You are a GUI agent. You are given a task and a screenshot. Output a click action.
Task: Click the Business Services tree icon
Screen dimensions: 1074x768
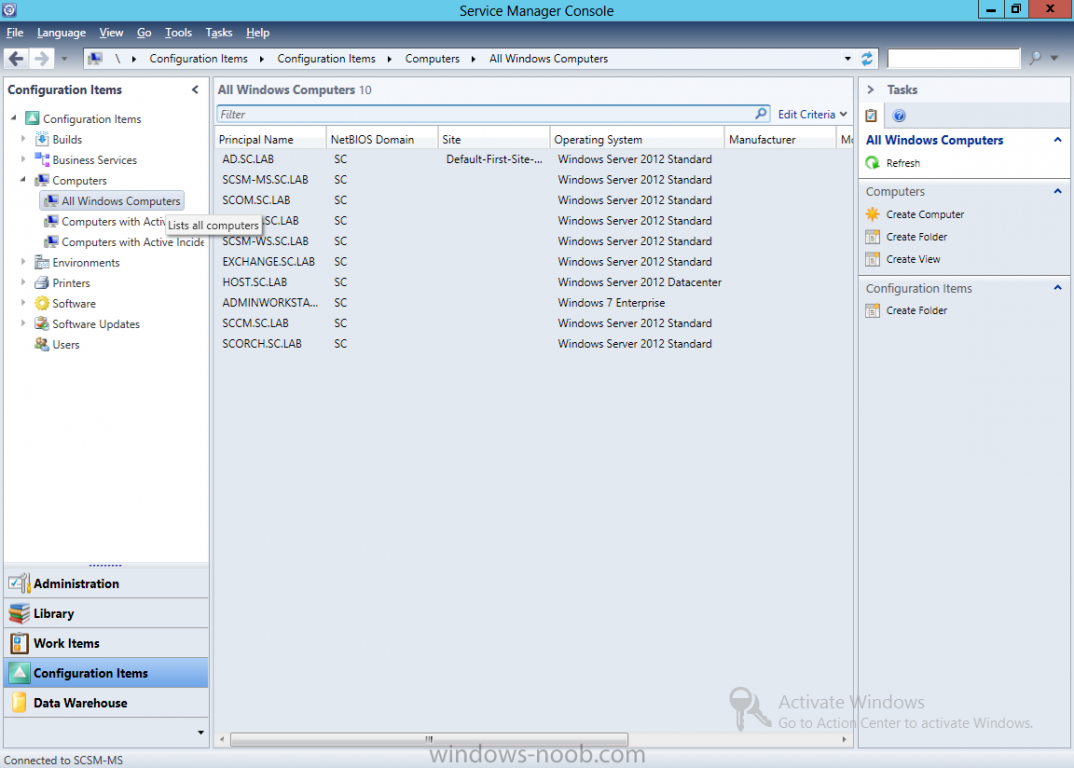click(x=42, y=160)
